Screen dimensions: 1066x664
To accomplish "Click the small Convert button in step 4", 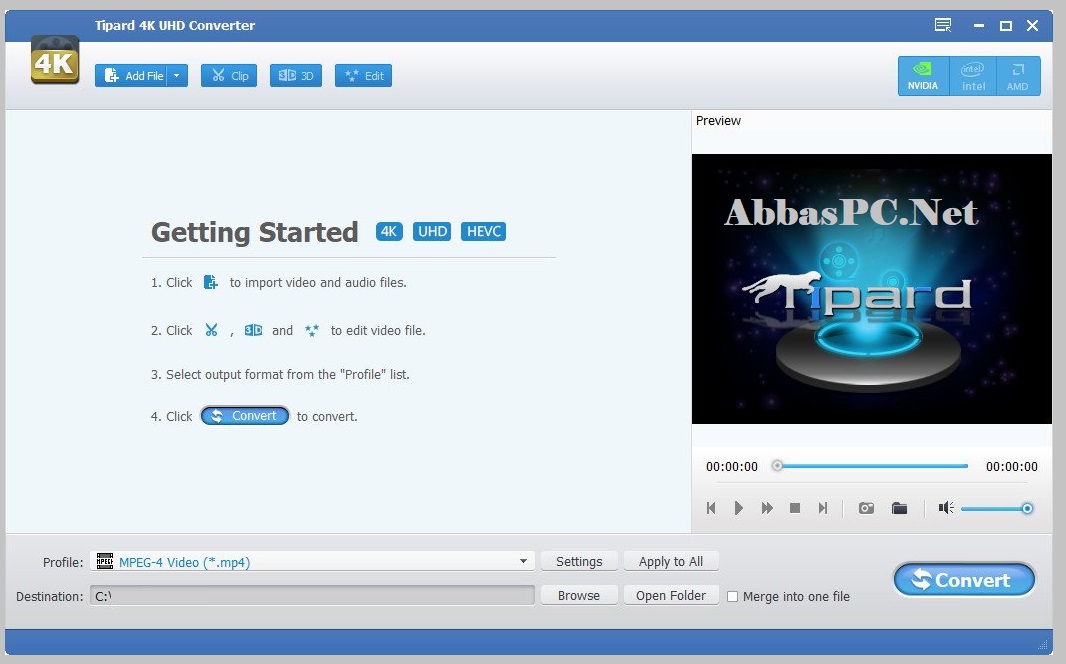I will (245, 416).
